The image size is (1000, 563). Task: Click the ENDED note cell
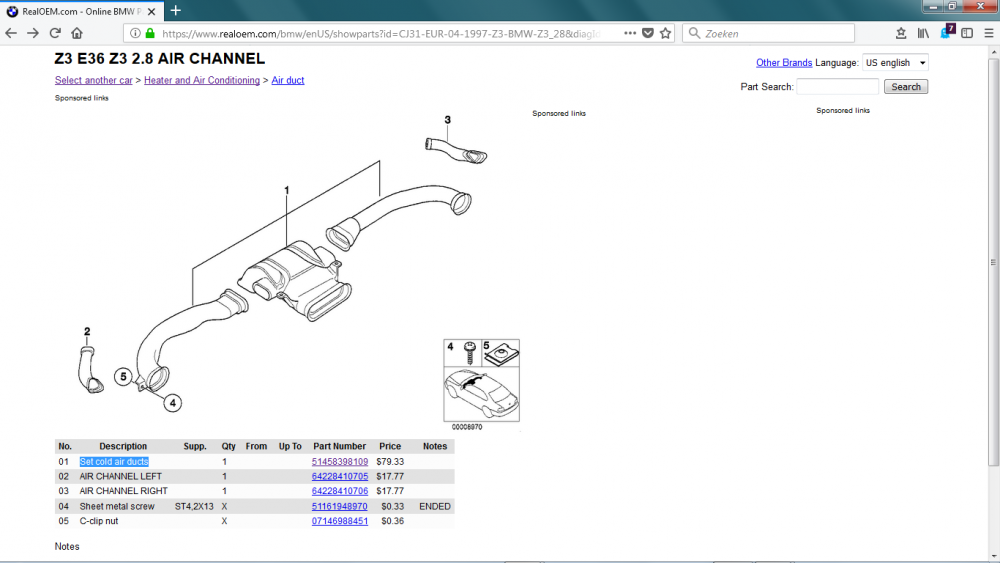[x=435, y=506]
